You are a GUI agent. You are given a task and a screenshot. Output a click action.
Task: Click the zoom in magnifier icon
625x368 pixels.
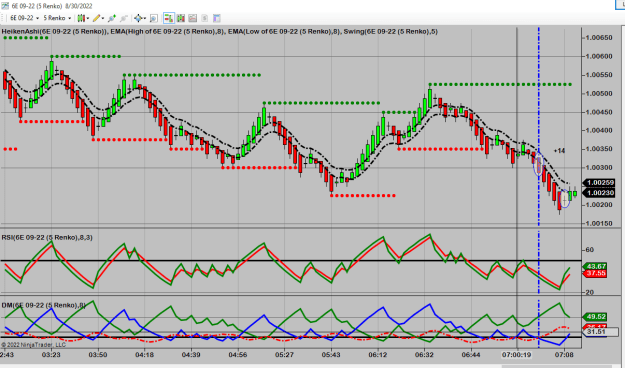click(112, 18)
